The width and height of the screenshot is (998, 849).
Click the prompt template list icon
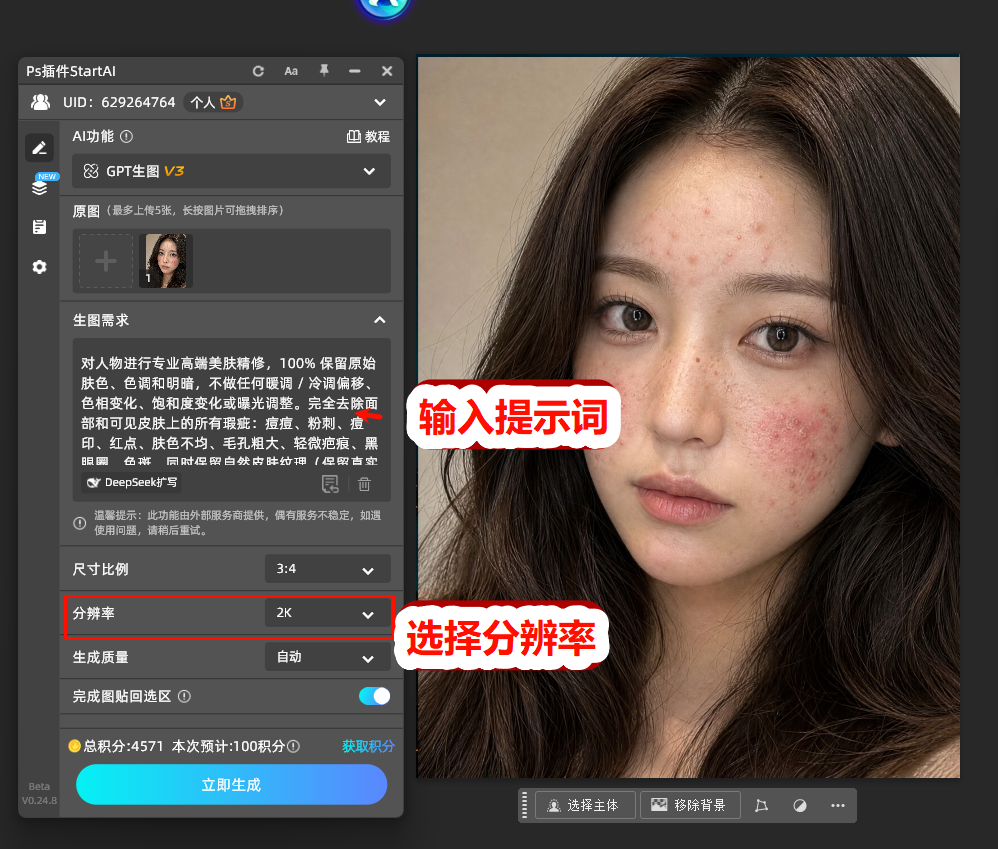tap(330, 484)
